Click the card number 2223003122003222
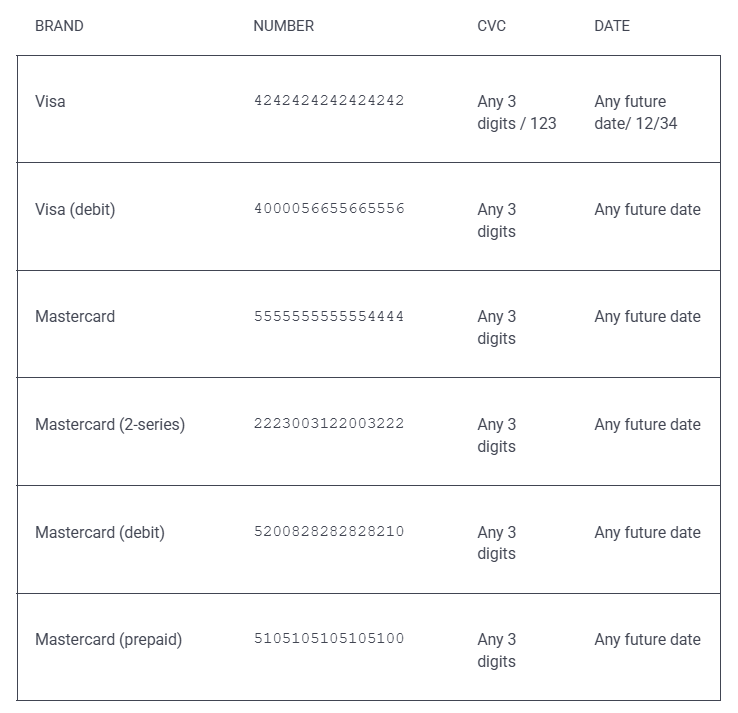Viewport: 738px width, 713px height. (x=329, y=424)
